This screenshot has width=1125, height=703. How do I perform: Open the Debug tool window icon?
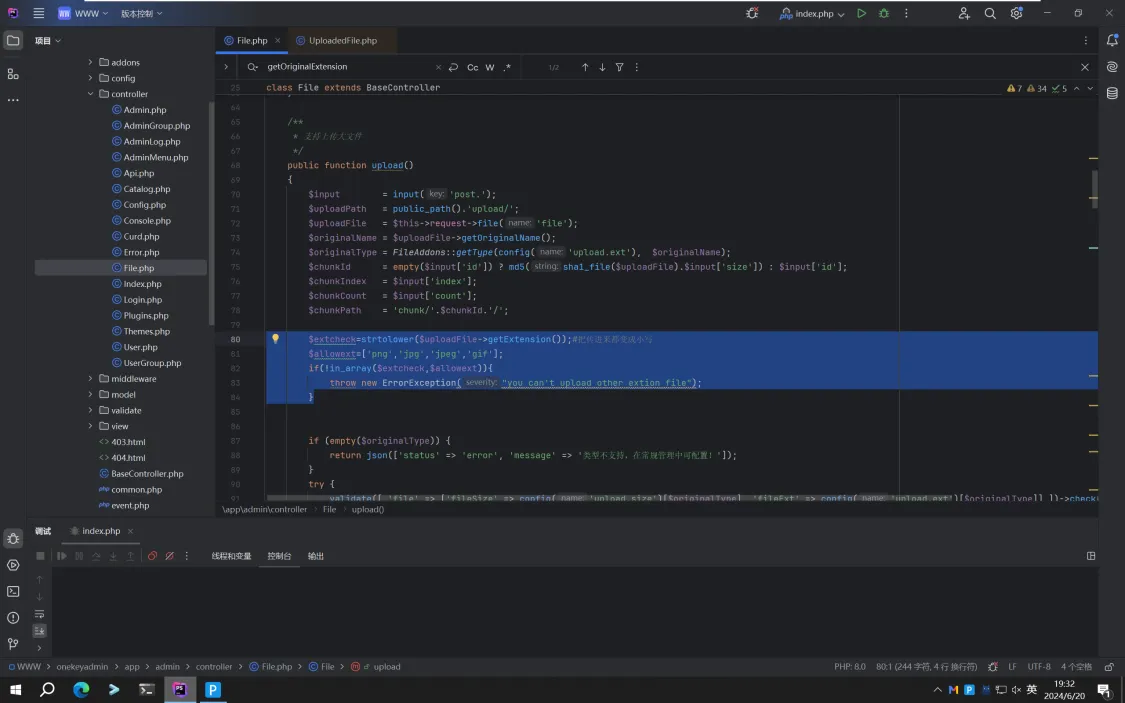coord(13,538)
